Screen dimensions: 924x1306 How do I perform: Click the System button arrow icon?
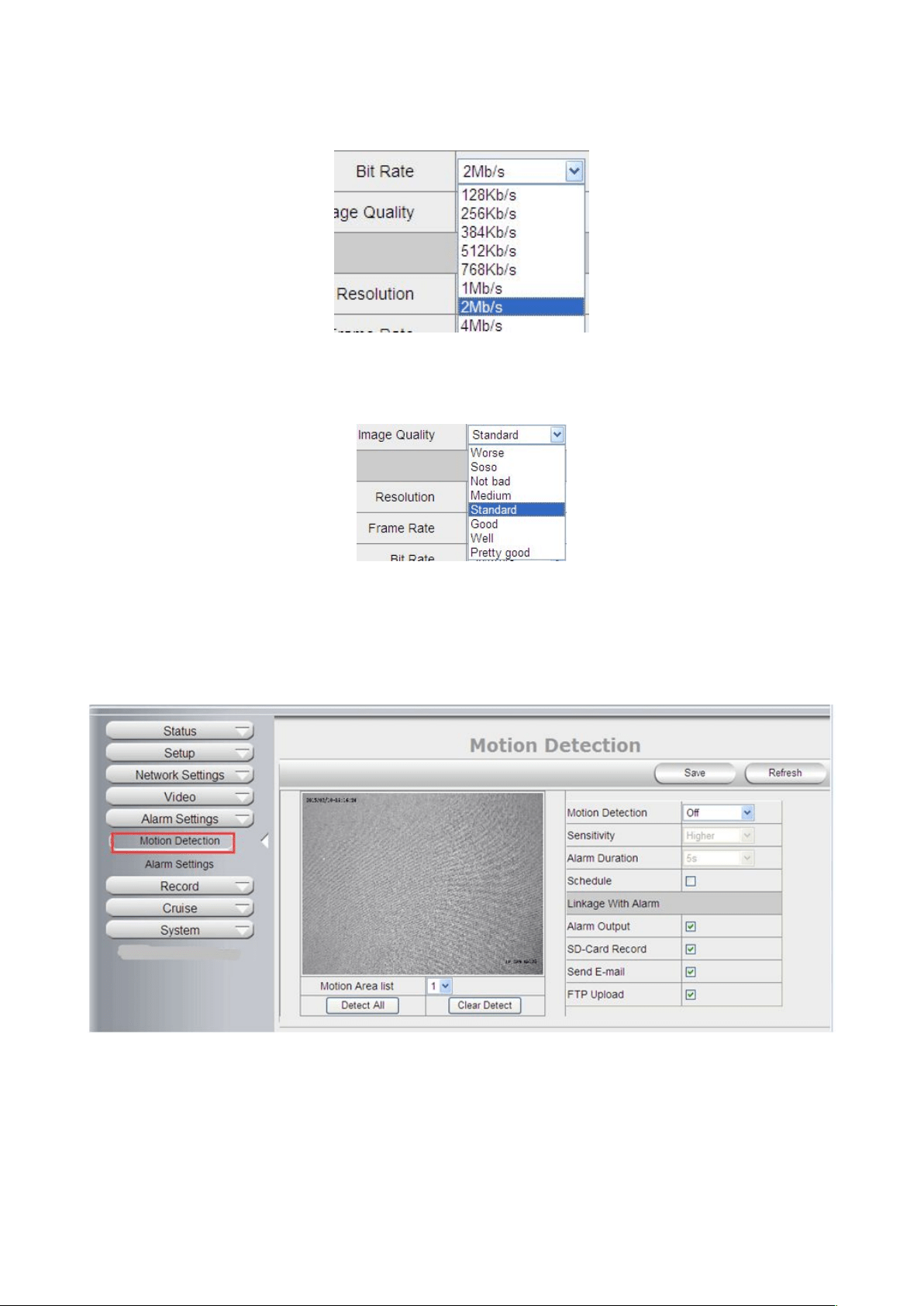pyautogui.click(x=243, y=930)
